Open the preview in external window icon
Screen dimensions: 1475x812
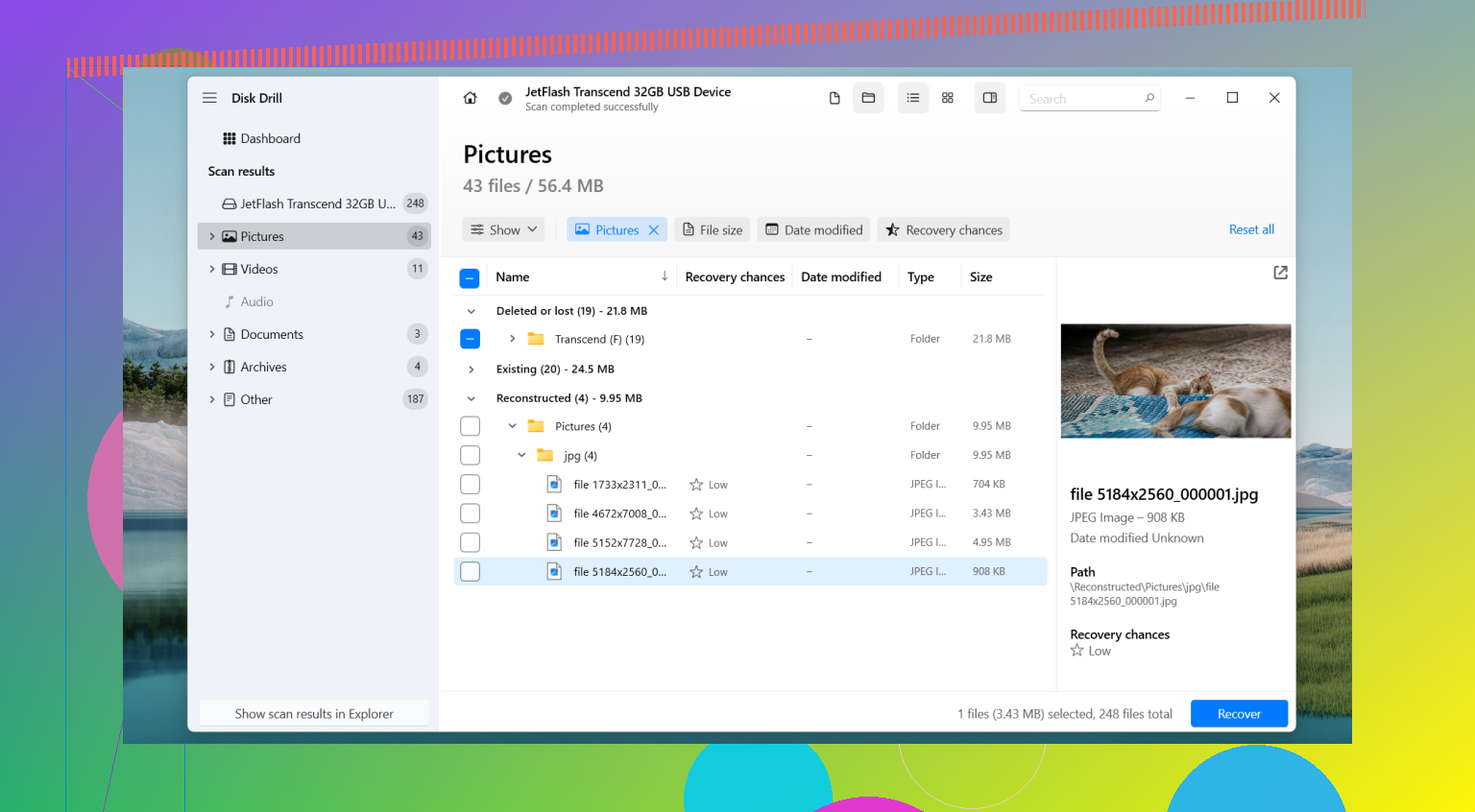pyautogui.click(x=1280, y=273)
